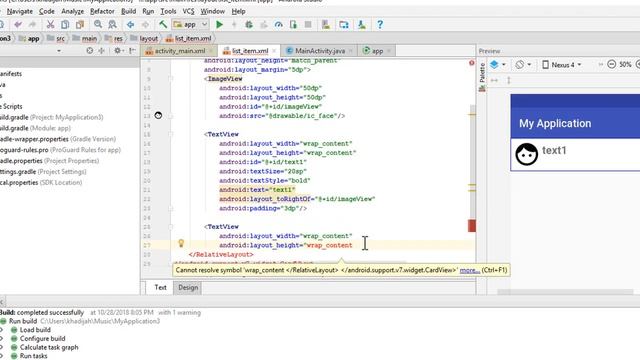Screen dimensions: 640x360
Task: Open project panel settings gear
Action: (118, 51)
